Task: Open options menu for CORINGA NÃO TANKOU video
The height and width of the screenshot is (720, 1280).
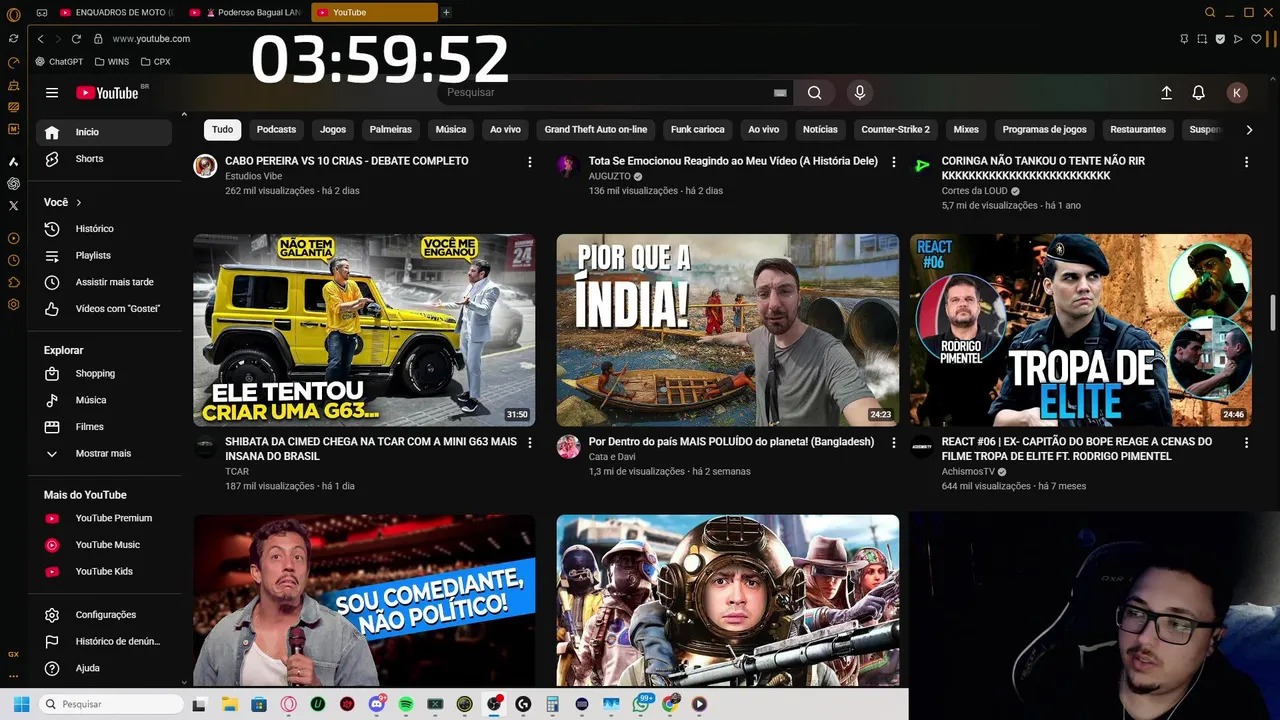Action: [1246, 162]
